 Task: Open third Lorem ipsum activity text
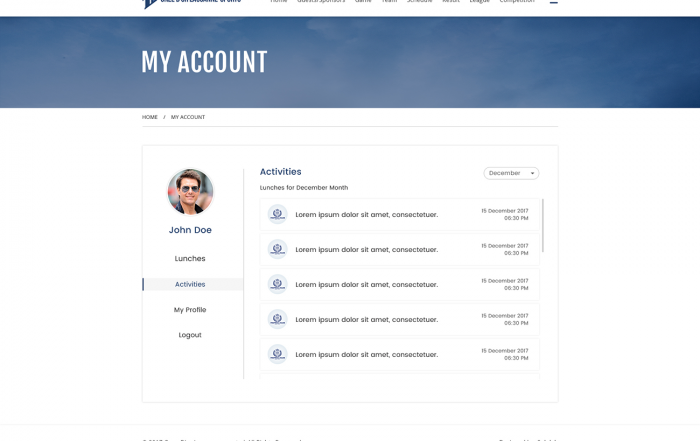(367, 285)
